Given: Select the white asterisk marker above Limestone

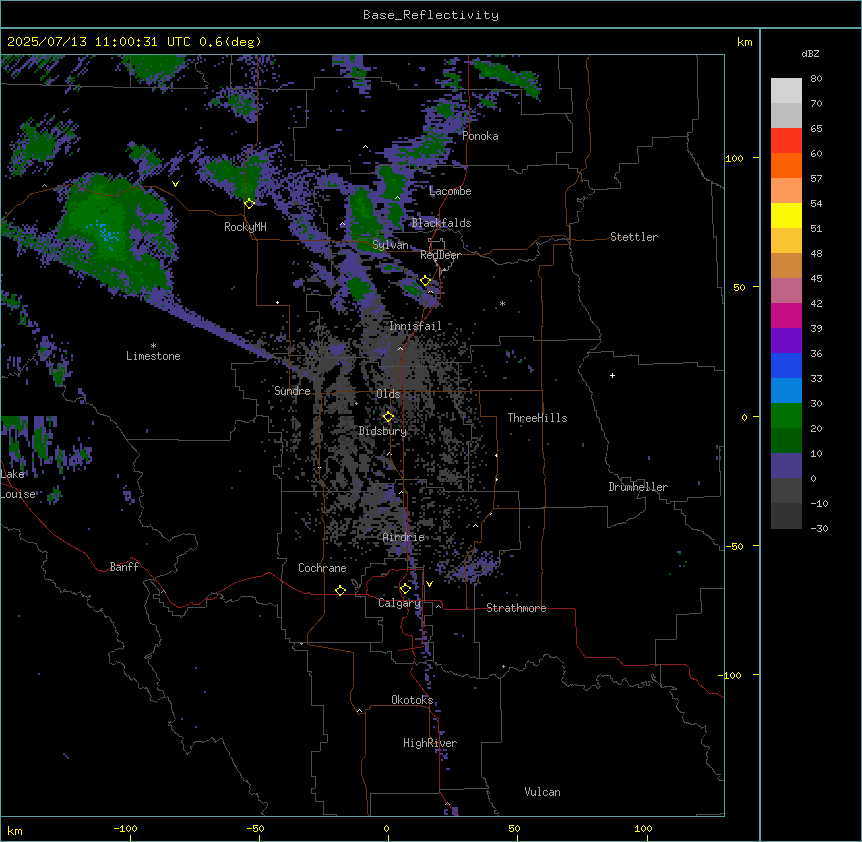Looking at the screenshot, I should [x=153, y=346].
